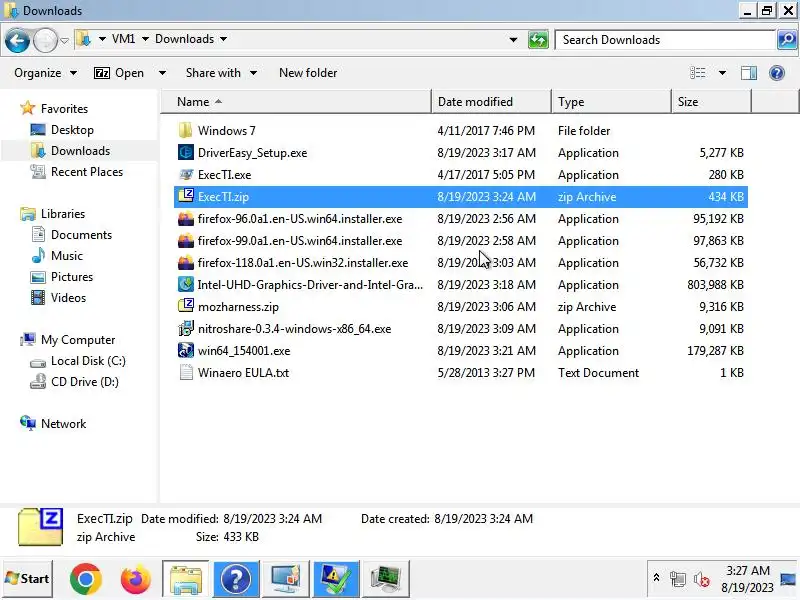Click the ExecTI.zip large details pane thumbnail
800x600 pixels.
[x=40, y=527]
